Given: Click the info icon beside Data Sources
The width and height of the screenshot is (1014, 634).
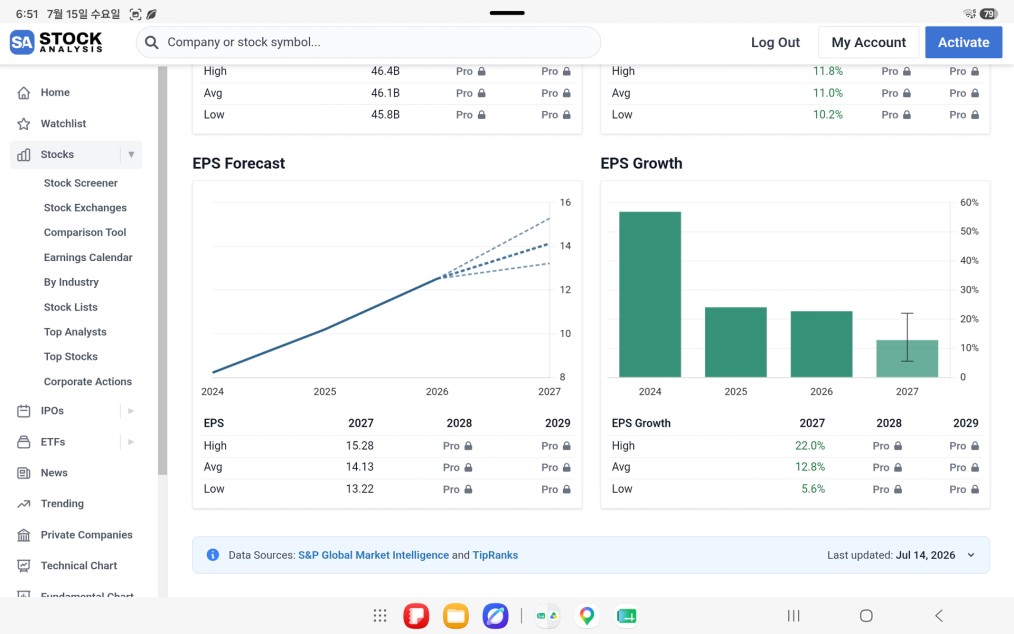Looking at the screenshot, I should point(212,555).
